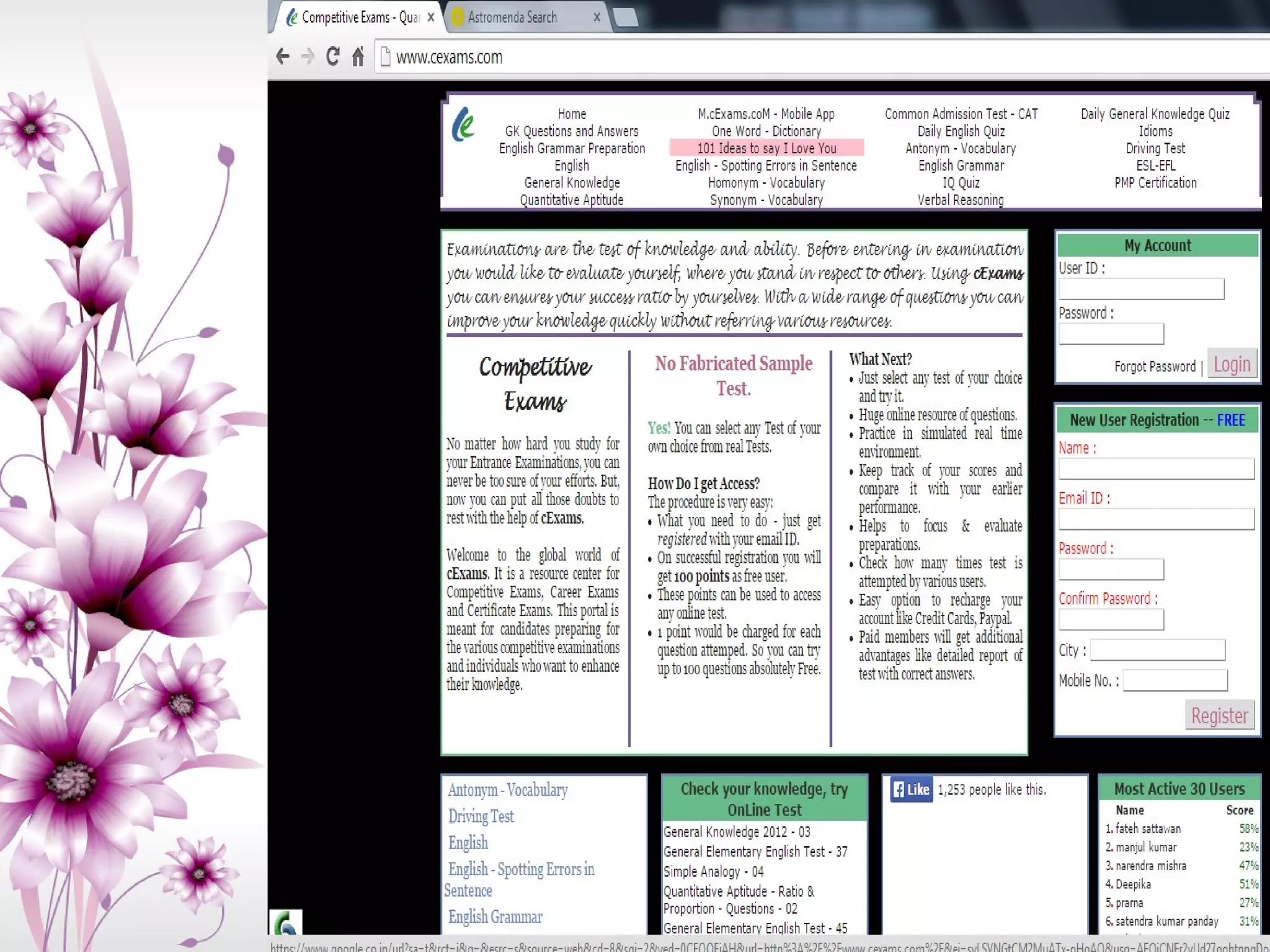
Task: Open English Grammar in bottom list
Action: tap(495, 917)
